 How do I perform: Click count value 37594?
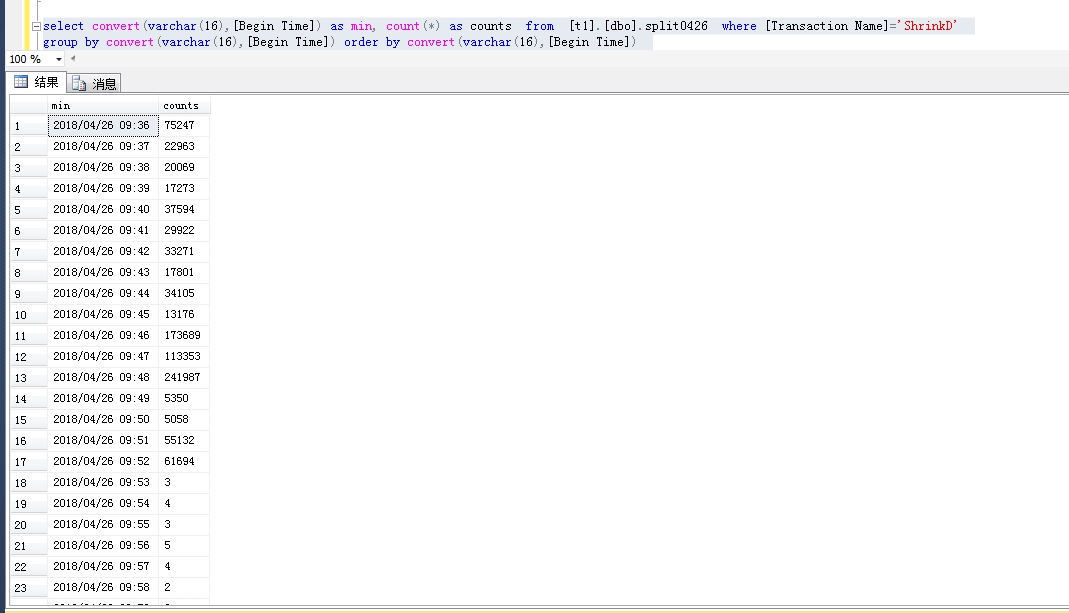(184, 209)
